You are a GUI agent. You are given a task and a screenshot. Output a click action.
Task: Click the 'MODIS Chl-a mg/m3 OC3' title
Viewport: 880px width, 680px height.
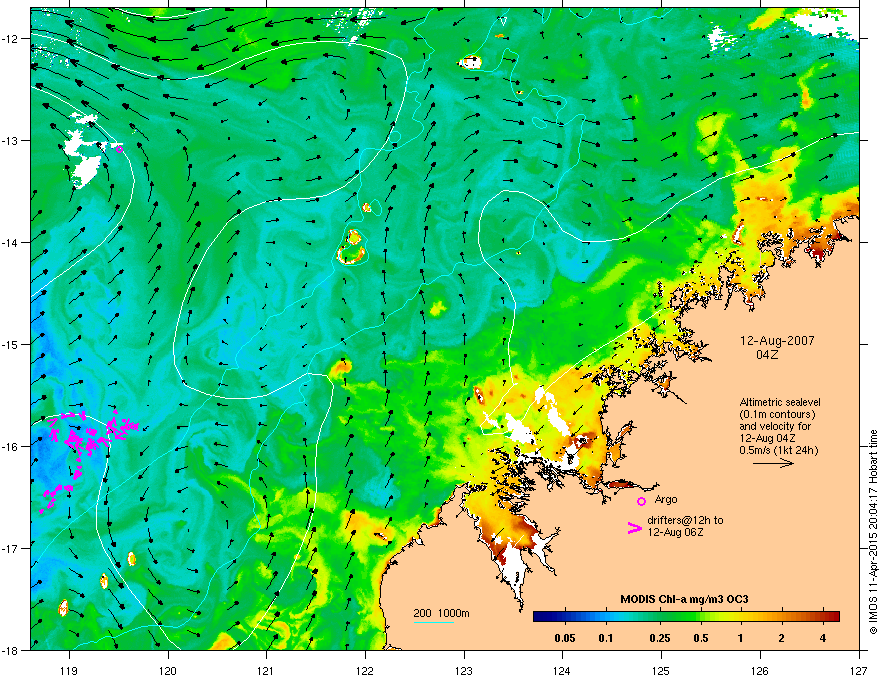pos(684,599)
